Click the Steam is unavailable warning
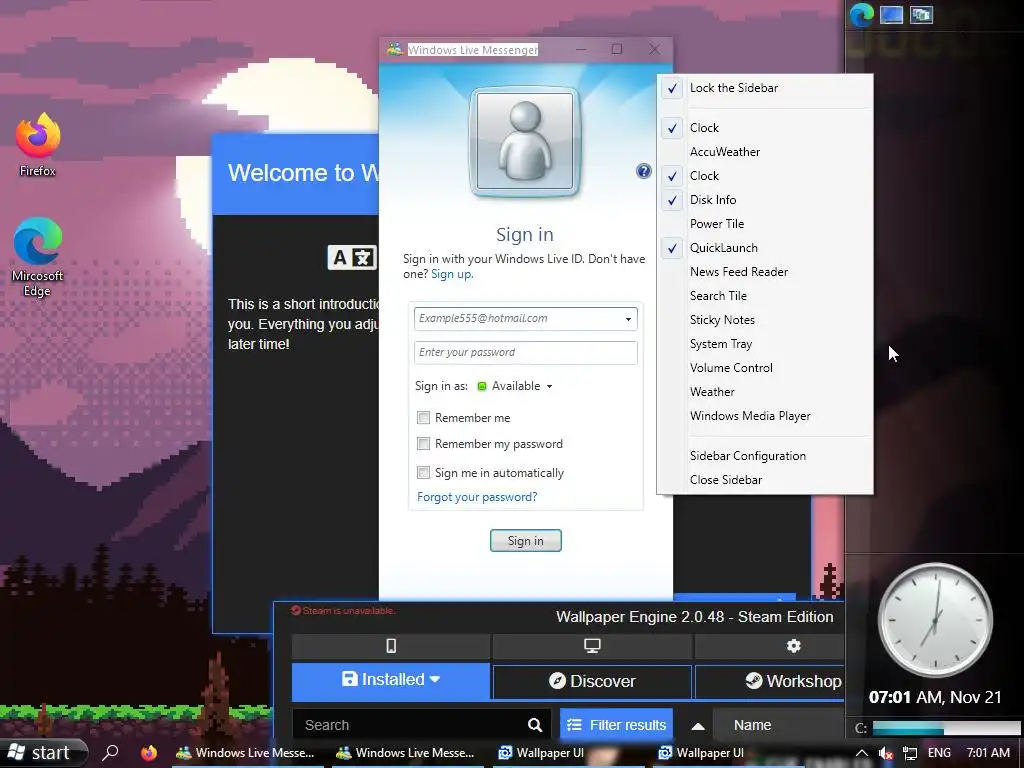Viewport: 1024px width, 768px height. coord(343,611)
